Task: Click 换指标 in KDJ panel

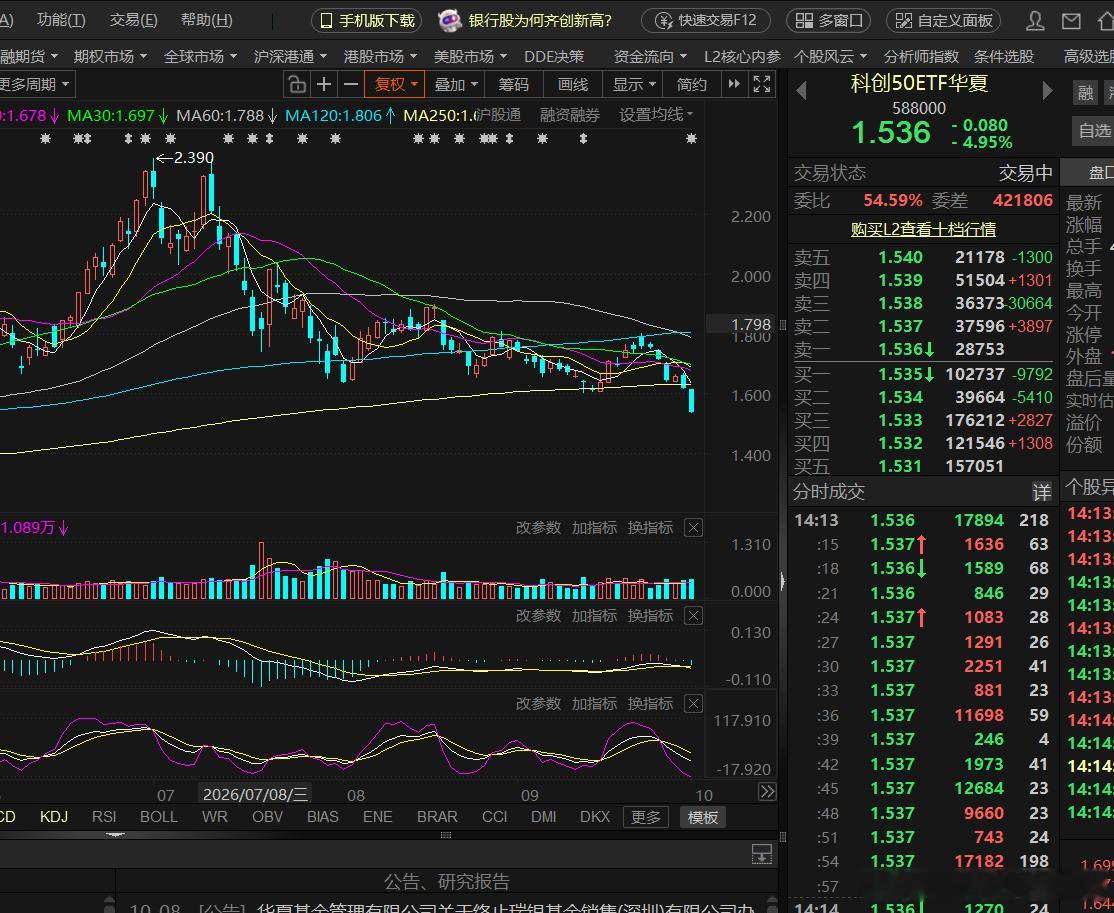Action: (x=650, y=703)
